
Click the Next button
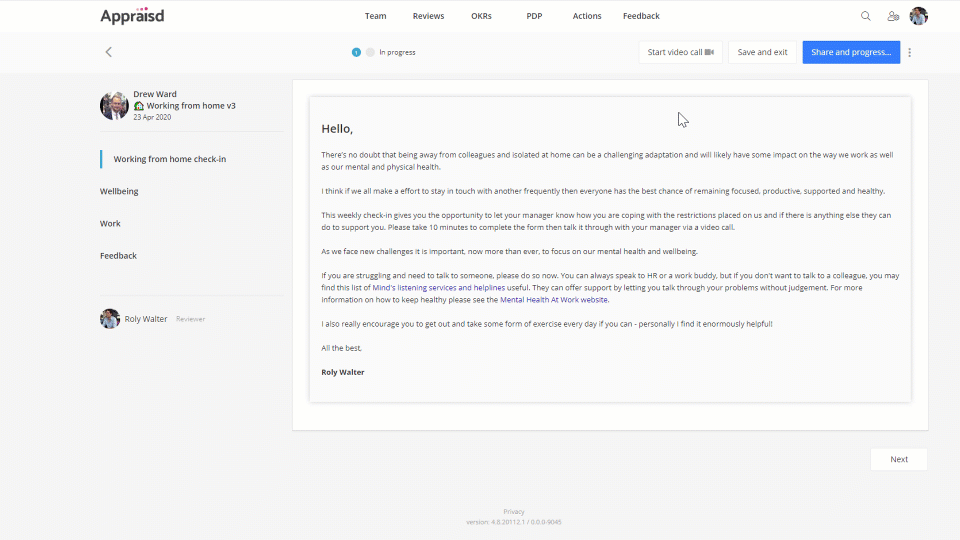coord(899,459)
